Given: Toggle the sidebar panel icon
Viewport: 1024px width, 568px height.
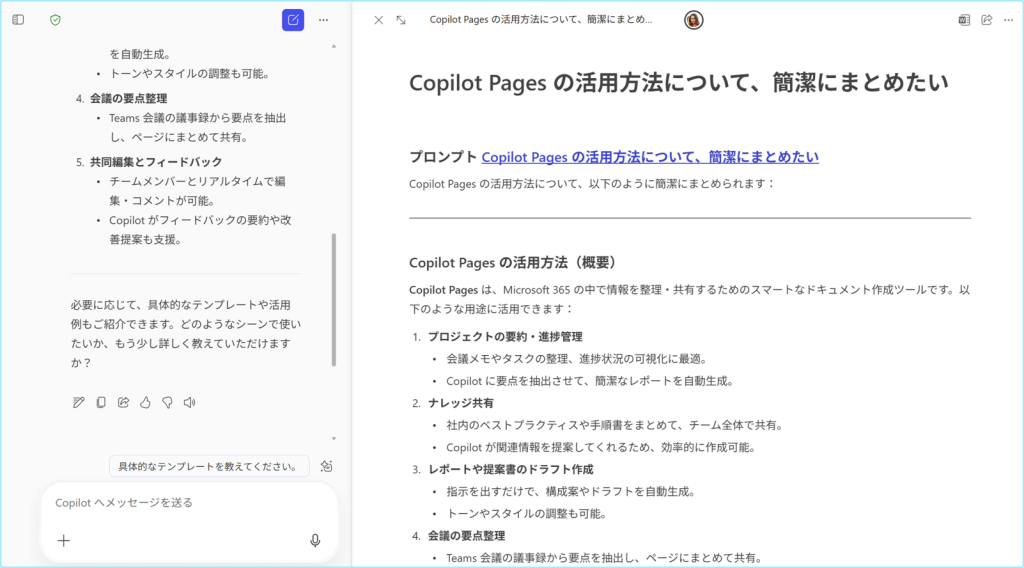Looking at the screenshot, I should [18, 20].
